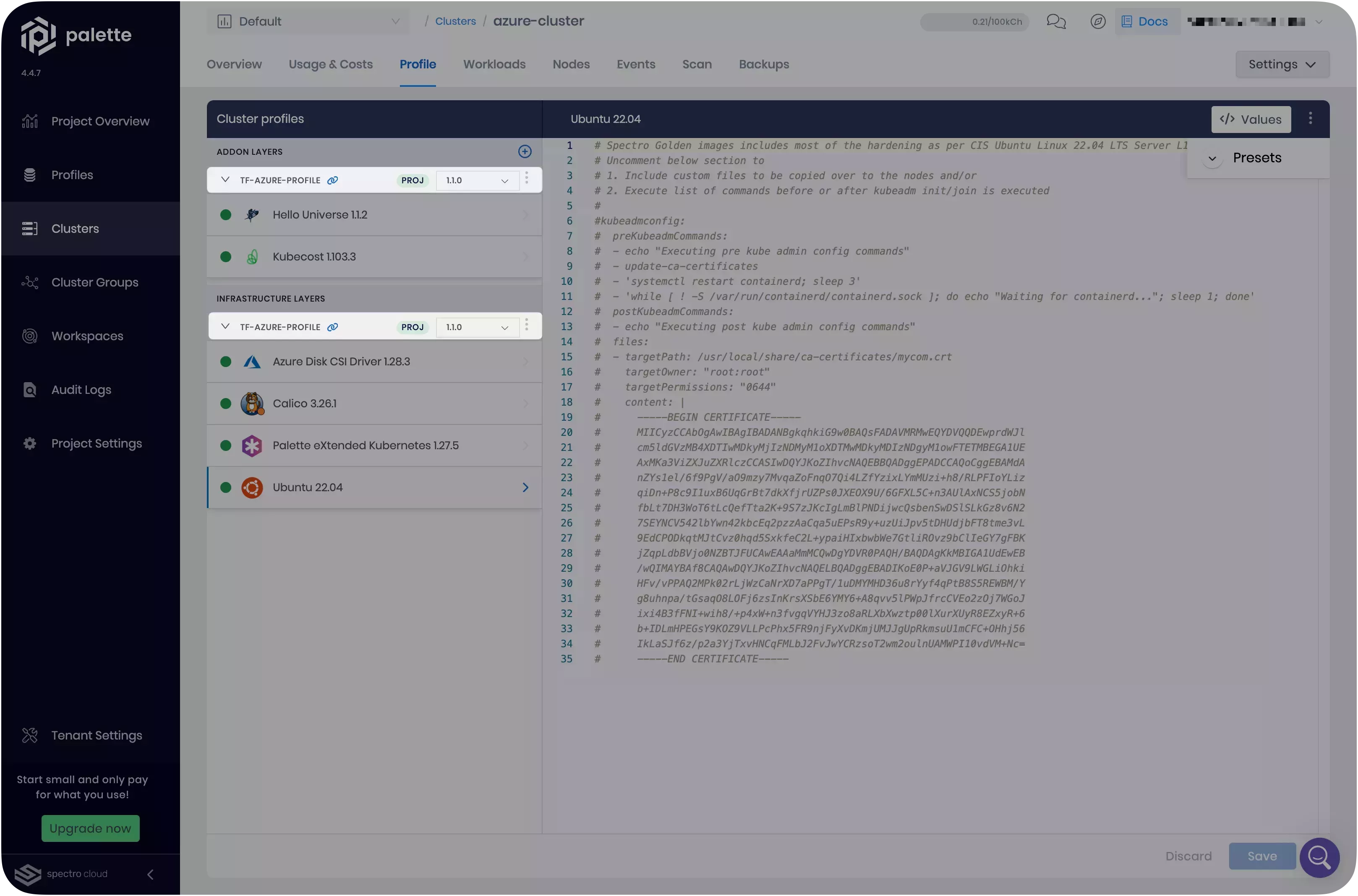Image resolution: width=1358 pixels, height=896 pixels.
Task: Add addon layer with plus icon
Action: (525, 151)
